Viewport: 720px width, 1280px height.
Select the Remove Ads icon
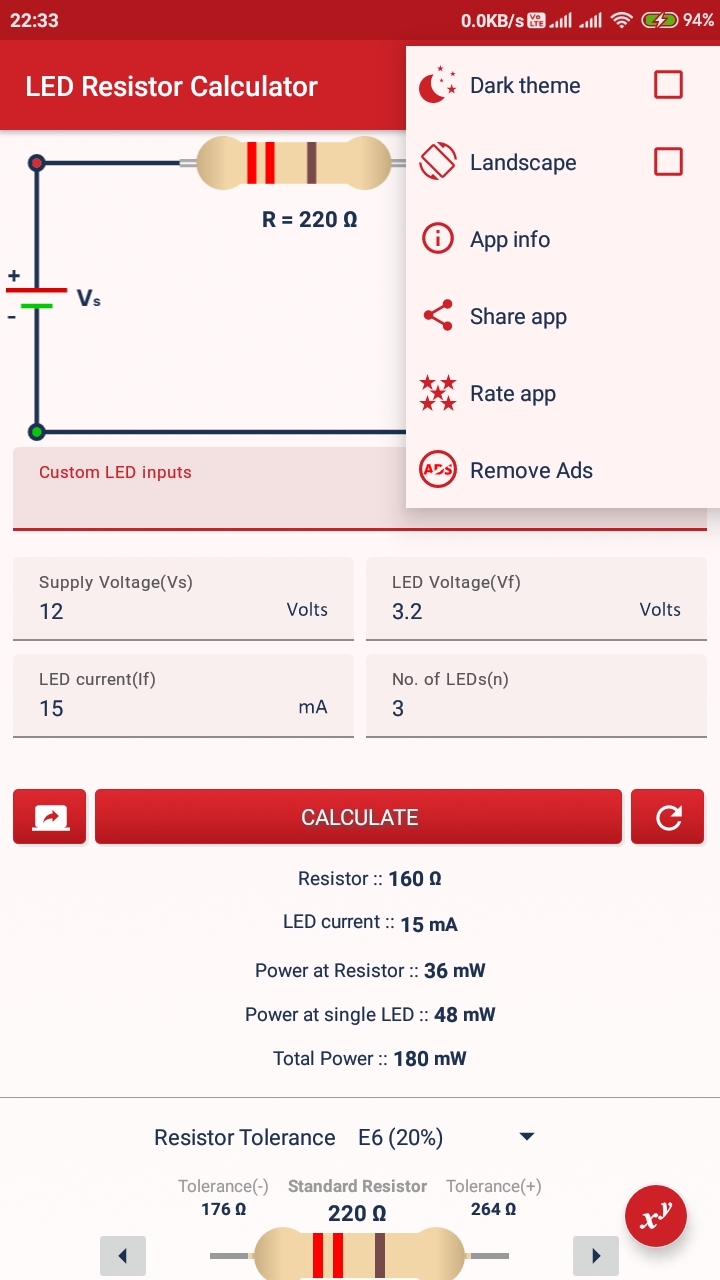[438, 470]
